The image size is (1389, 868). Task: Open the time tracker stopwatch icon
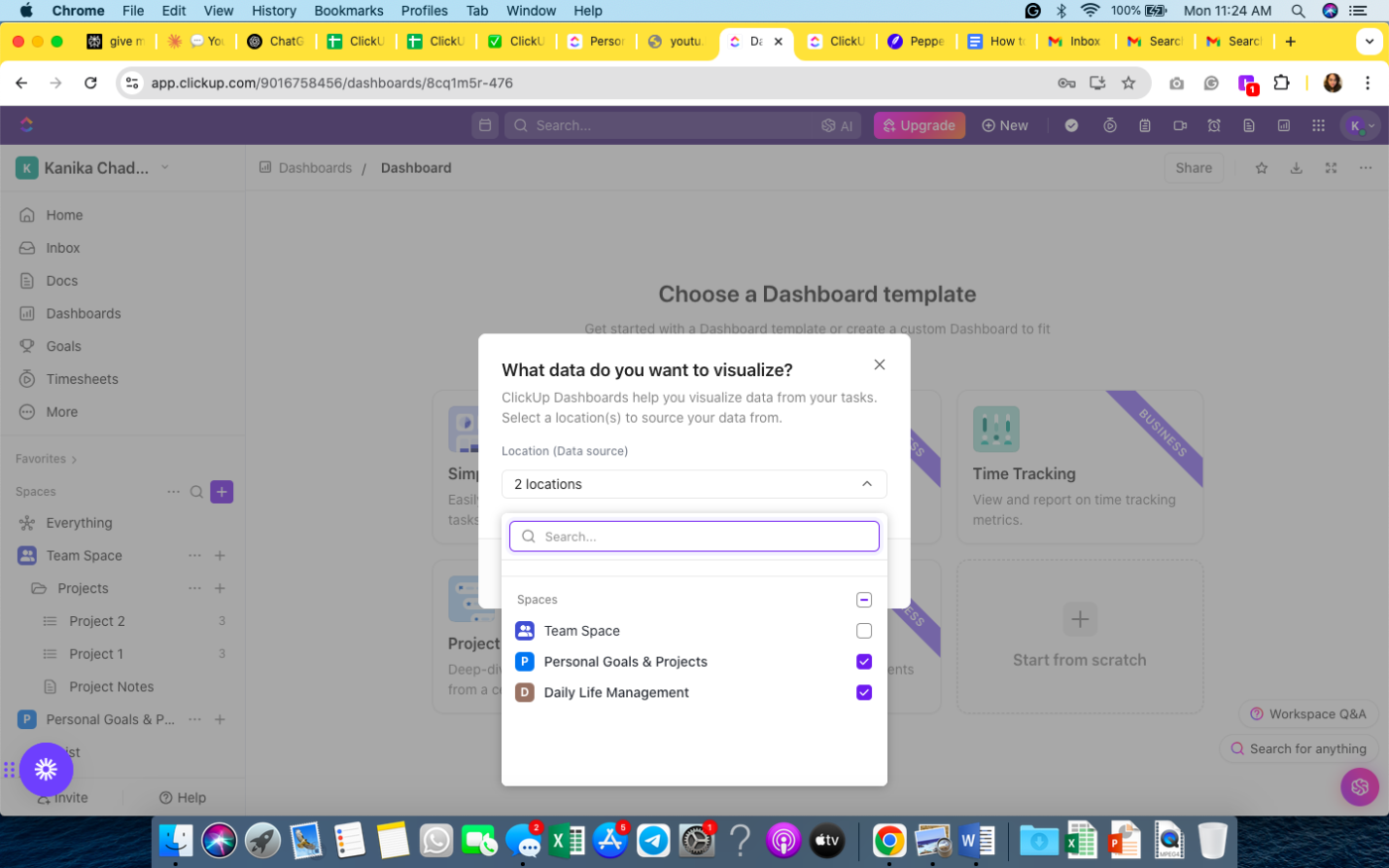(1110, 125)
